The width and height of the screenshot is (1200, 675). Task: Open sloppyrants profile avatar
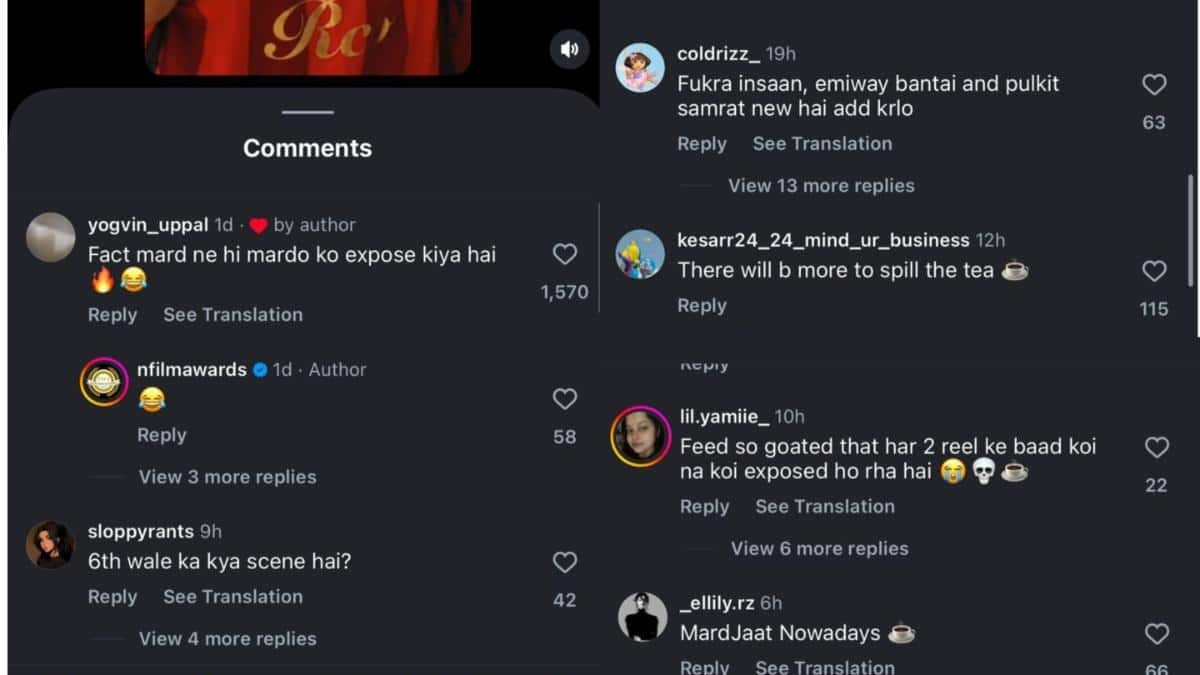pyautogui.click(x=50, y=545)
